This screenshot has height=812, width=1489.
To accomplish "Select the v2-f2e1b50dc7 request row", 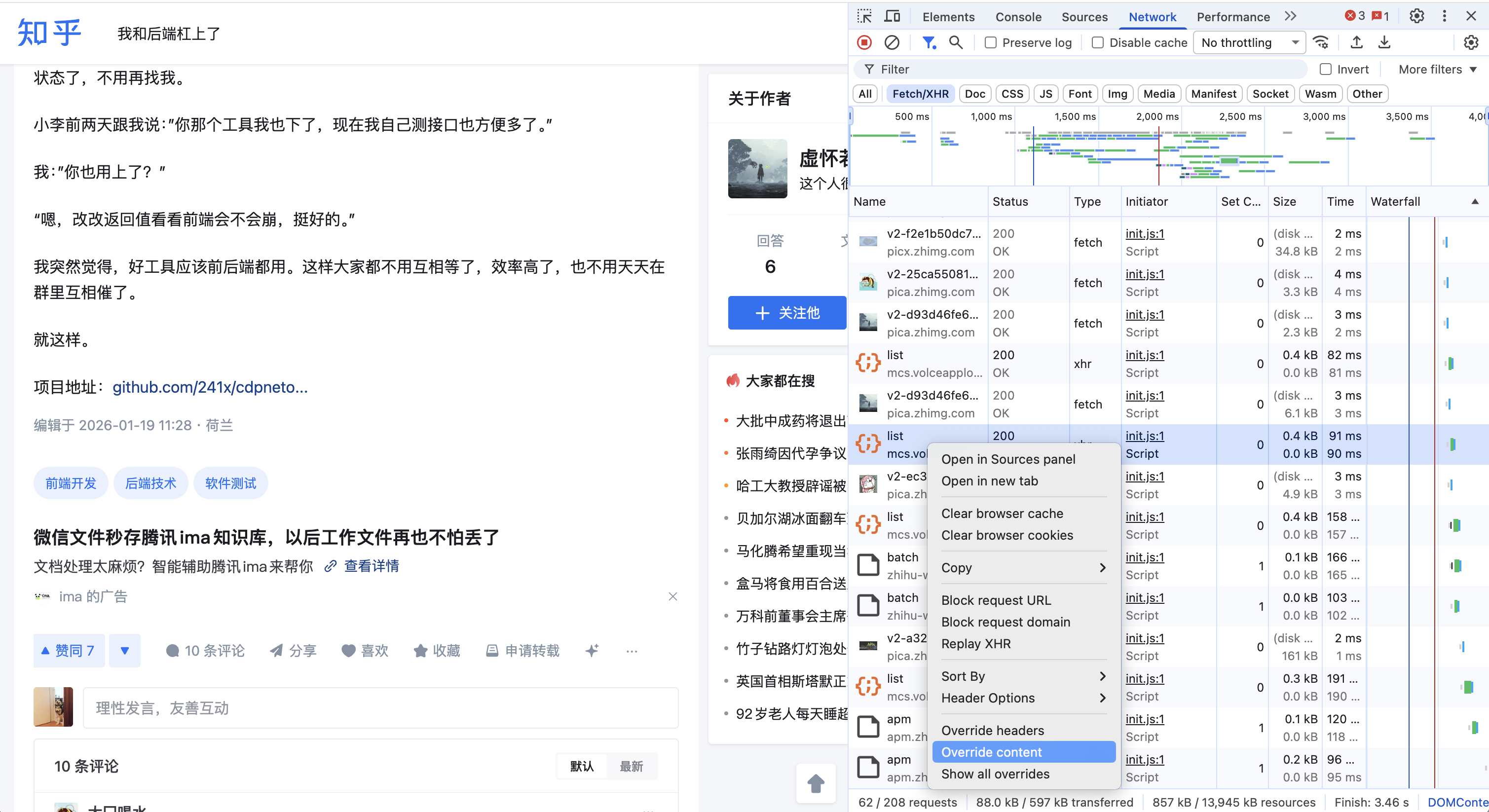I will click(x=1168, y=242).
